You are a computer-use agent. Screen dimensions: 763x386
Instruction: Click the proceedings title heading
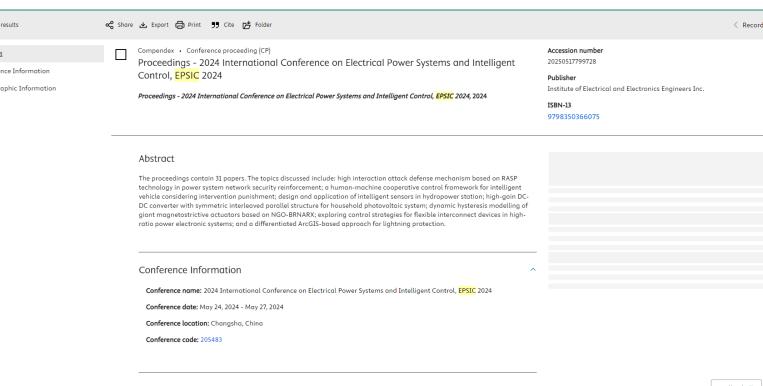tap(327, 69)
